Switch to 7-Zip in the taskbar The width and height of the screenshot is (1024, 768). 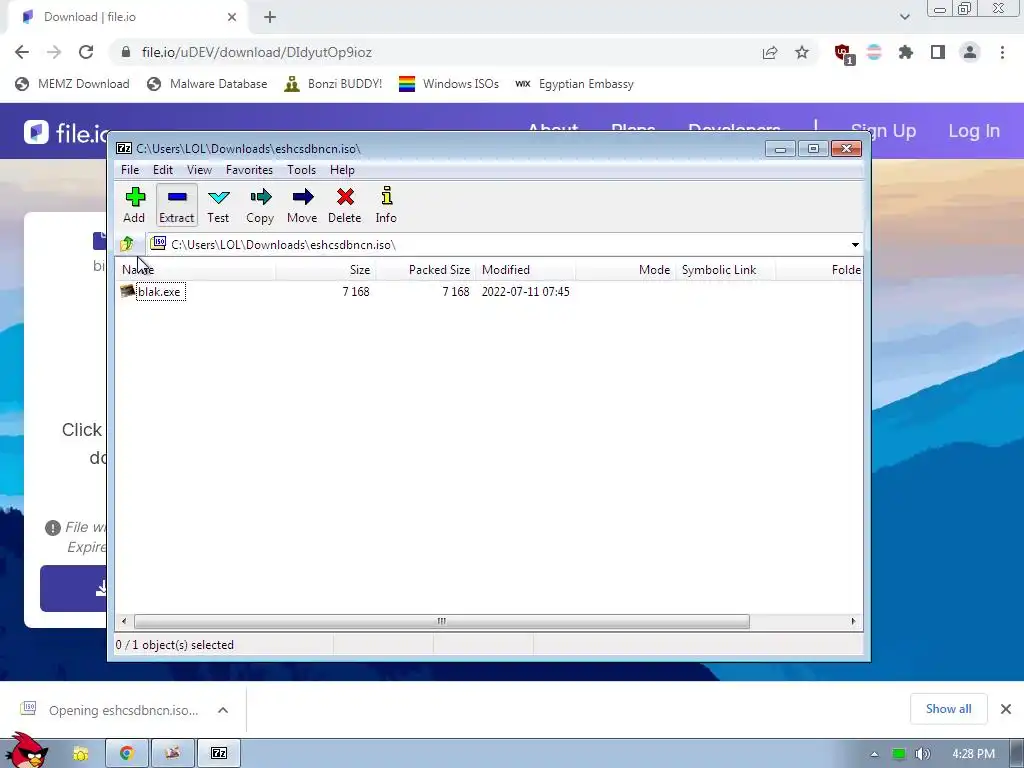(x=219, y=754)
